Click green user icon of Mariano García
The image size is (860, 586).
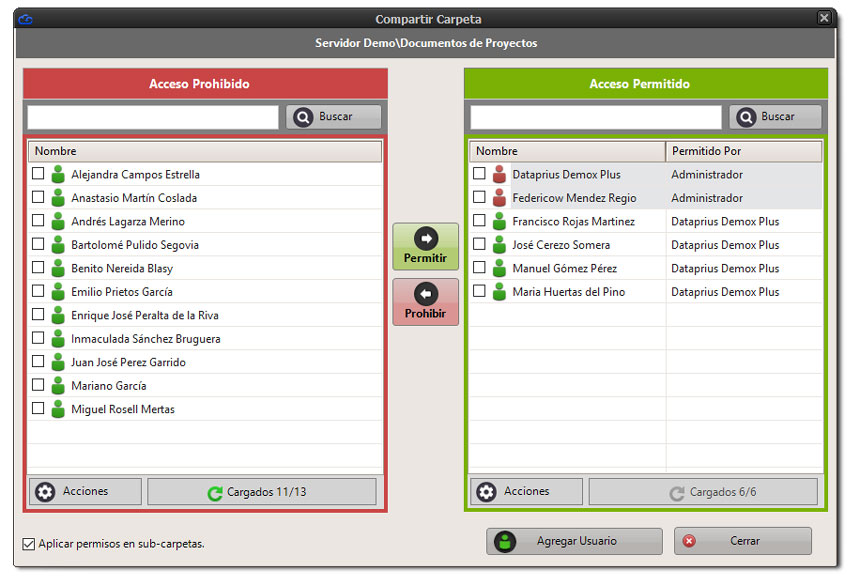click(58, 385)
